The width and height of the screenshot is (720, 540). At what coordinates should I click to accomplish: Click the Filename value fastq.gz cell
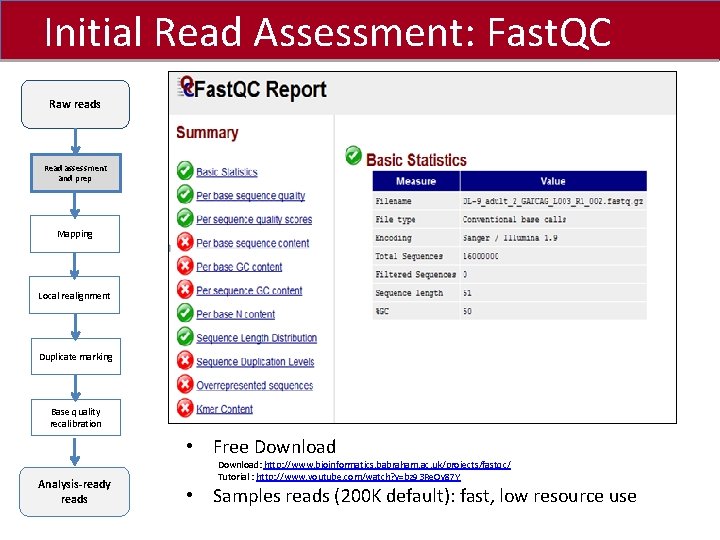[553, 201]
